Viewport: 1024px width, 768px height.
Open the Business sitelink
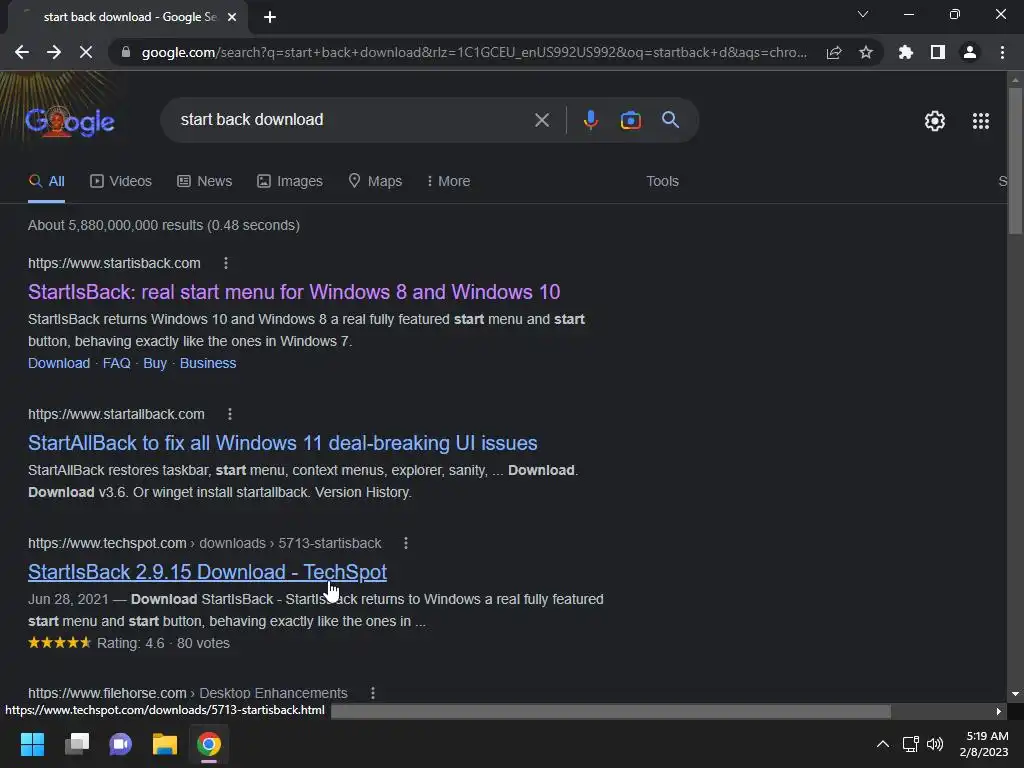pyautogui.click(x=208, y=363)
